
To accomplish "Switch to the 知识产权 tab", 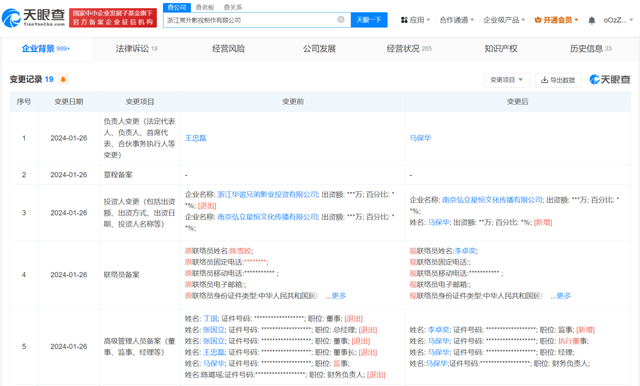I will pyautogui.click(x=501, y=49).
